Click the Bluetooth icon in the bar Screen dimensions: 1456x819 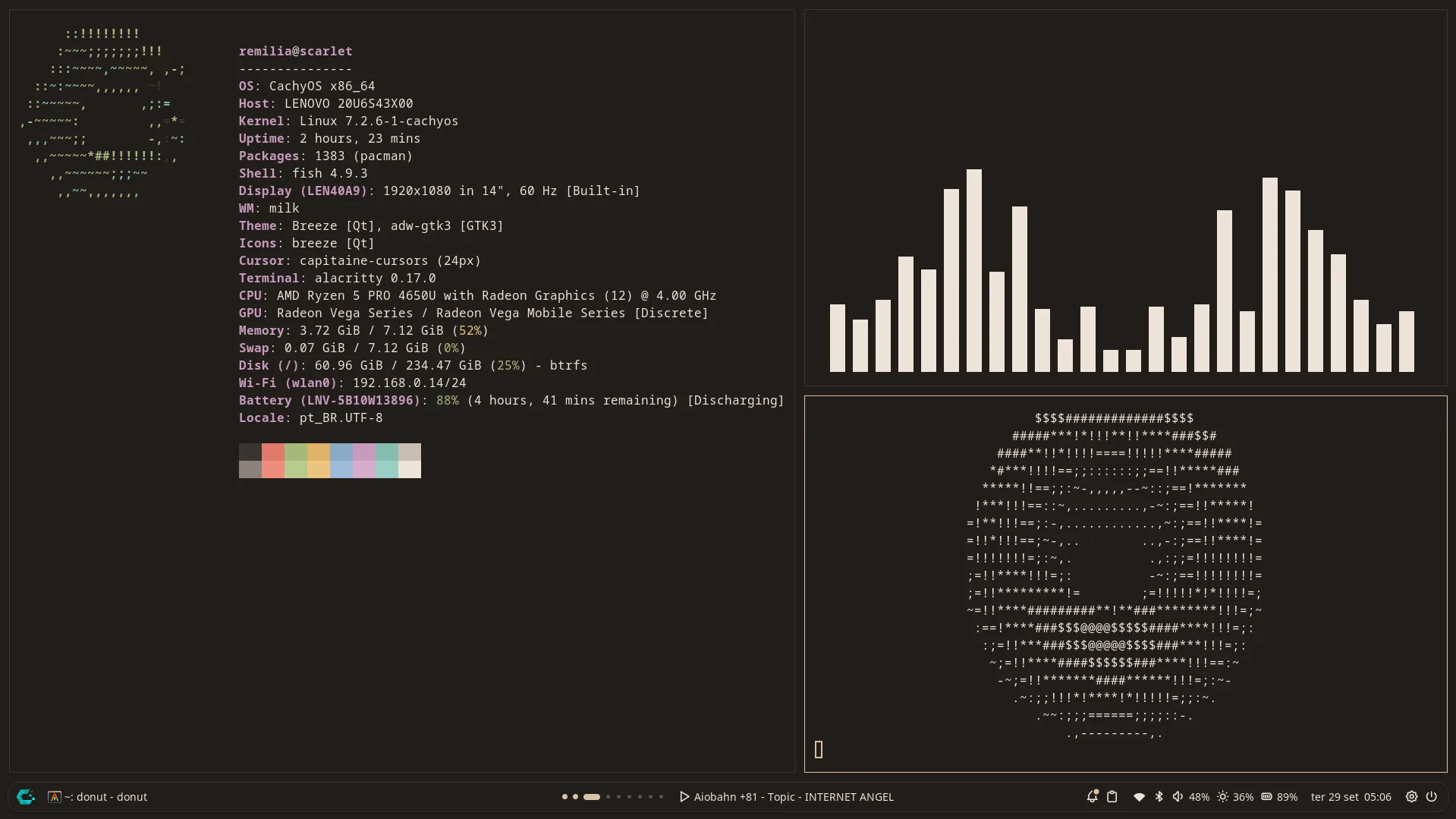coord(1159,797)
